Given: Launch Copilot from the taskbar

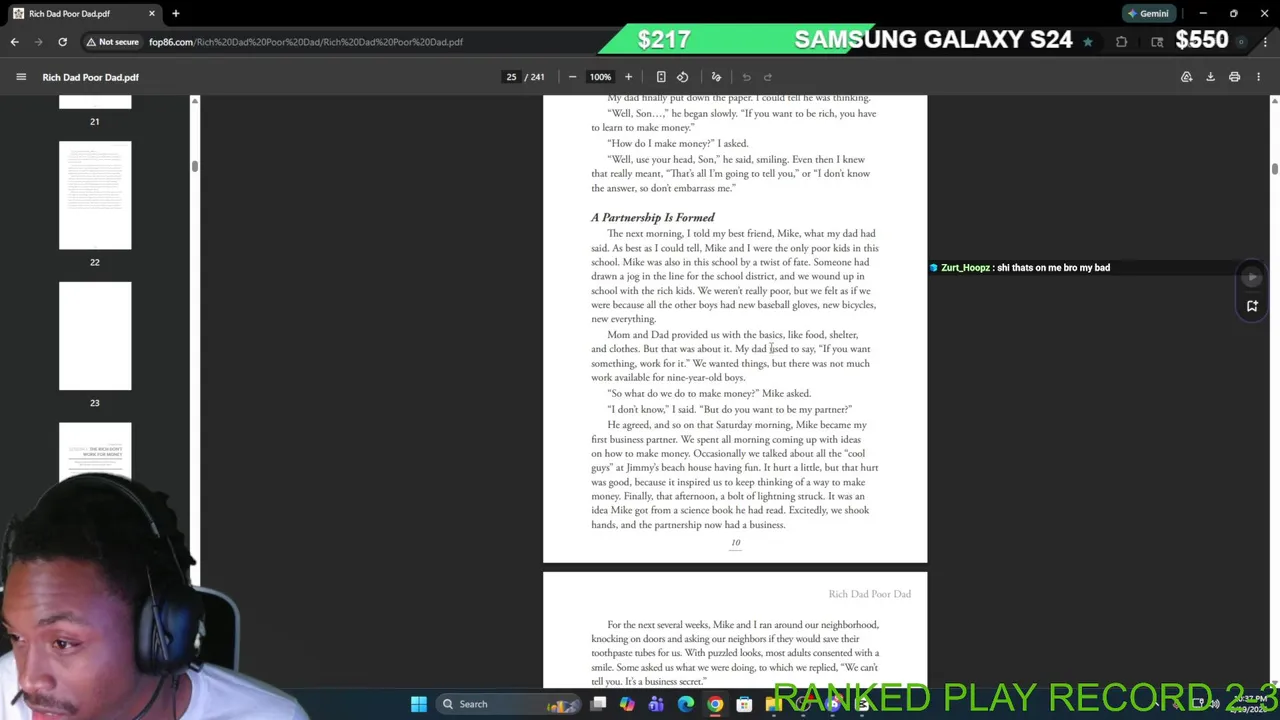Looking at the screenshot, I should (x=627, y=704).
